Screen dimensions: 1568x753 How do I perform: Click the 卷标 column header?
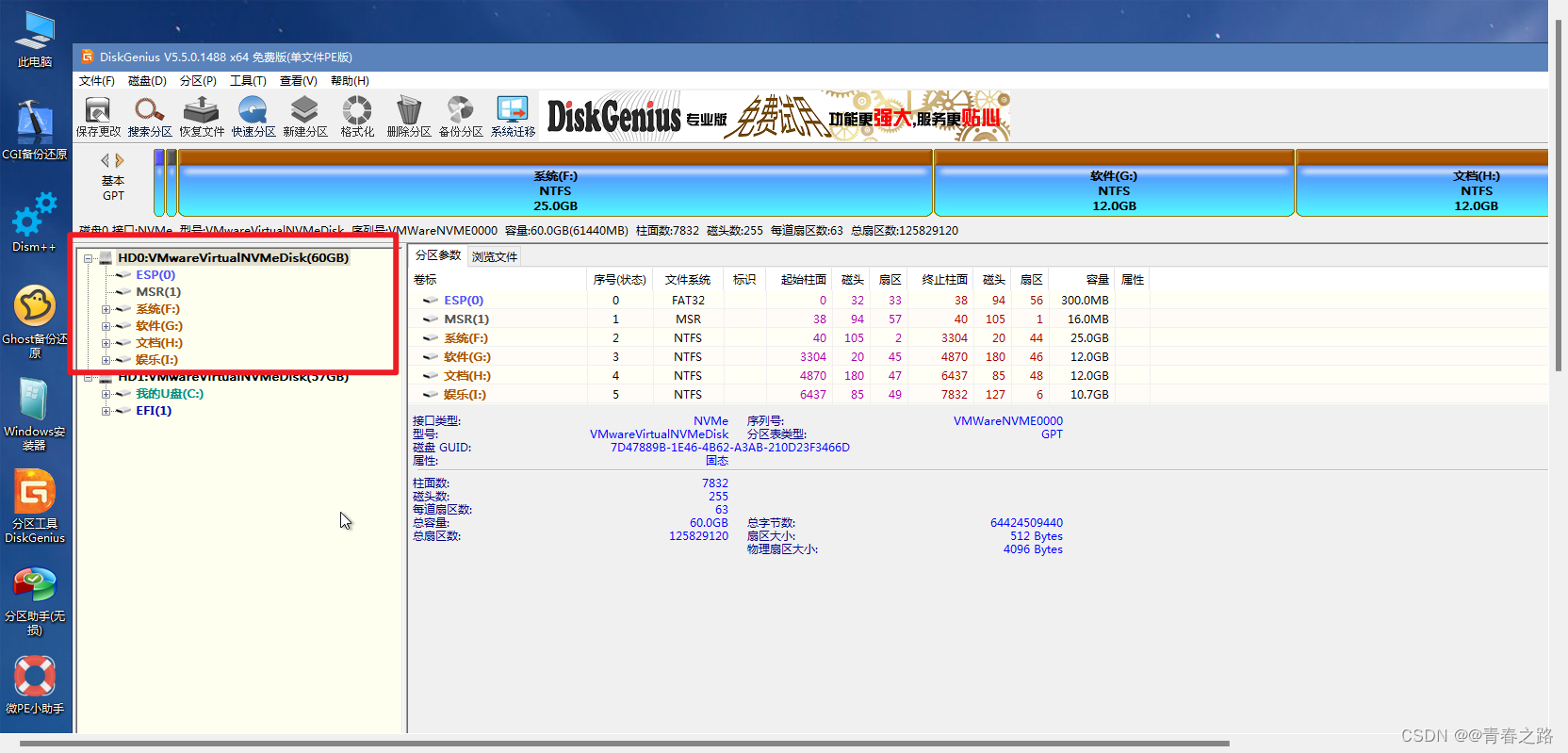pyautogui.click(x=498, y=280)
